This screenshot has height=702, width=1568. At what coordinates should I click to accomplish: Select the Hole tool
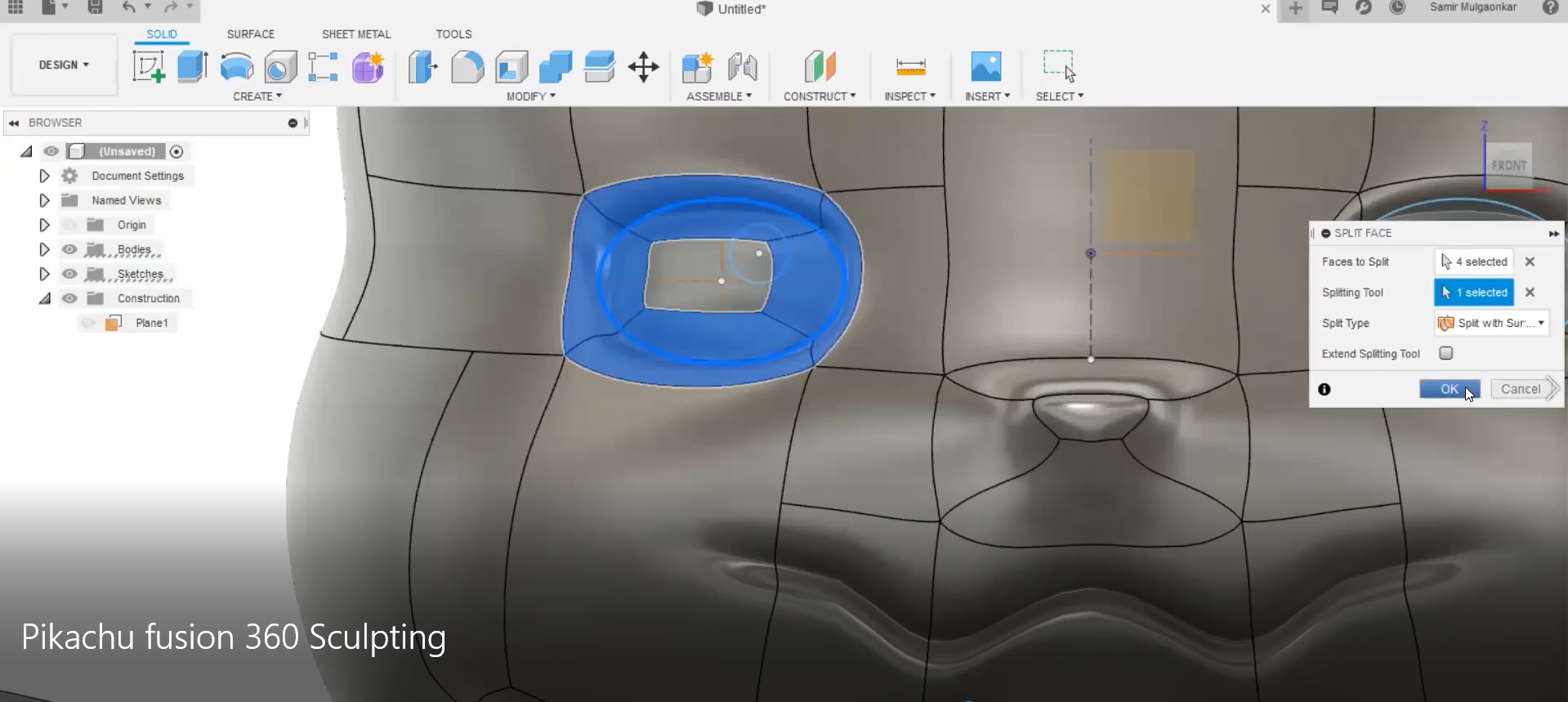280,67
